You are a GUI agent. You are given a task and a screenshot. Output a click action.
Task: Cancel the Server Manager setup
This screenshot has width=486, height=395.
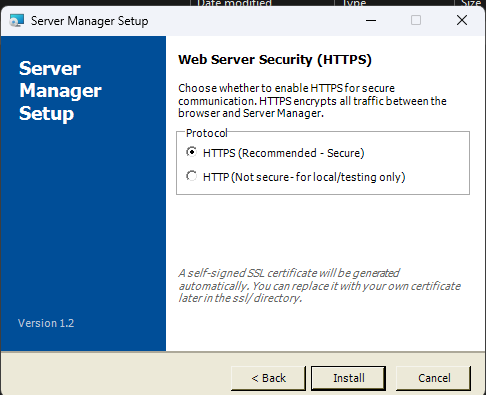434,378
